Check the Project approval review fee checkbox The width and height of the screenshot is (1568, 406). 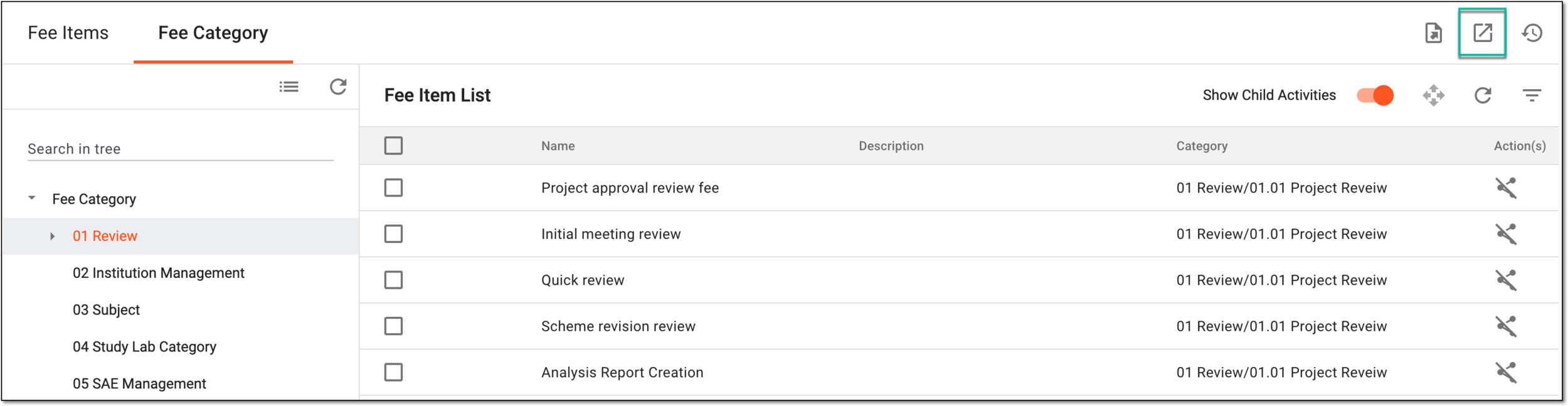point(393,188)
